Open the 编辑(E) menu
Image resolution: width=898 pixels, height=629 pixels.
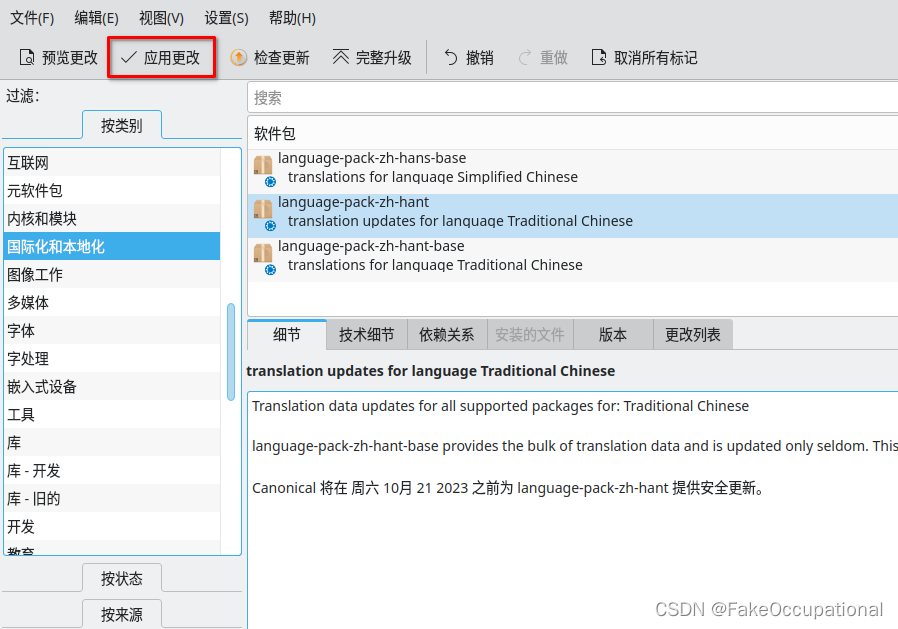(96, 18)
